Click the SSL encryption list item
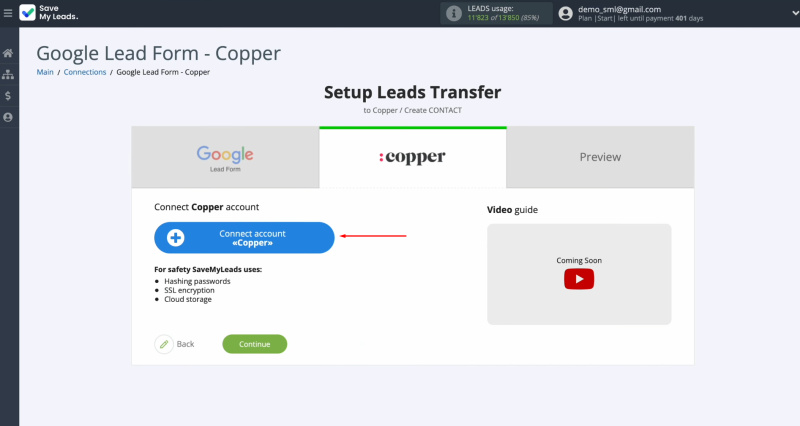The width and height of the screenshot is (800, 426). point(189,290)
